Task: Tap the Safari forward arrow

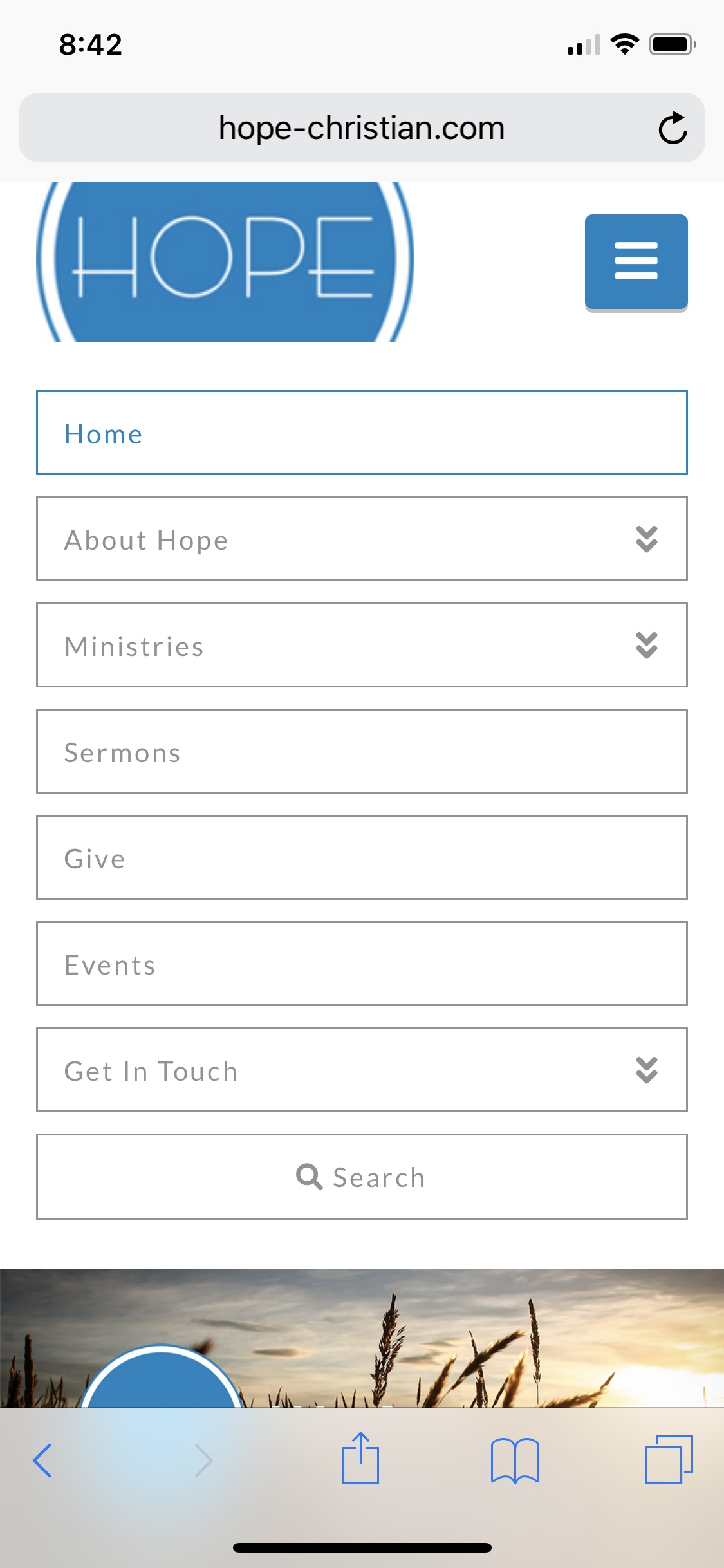Action: [203, 1460]
